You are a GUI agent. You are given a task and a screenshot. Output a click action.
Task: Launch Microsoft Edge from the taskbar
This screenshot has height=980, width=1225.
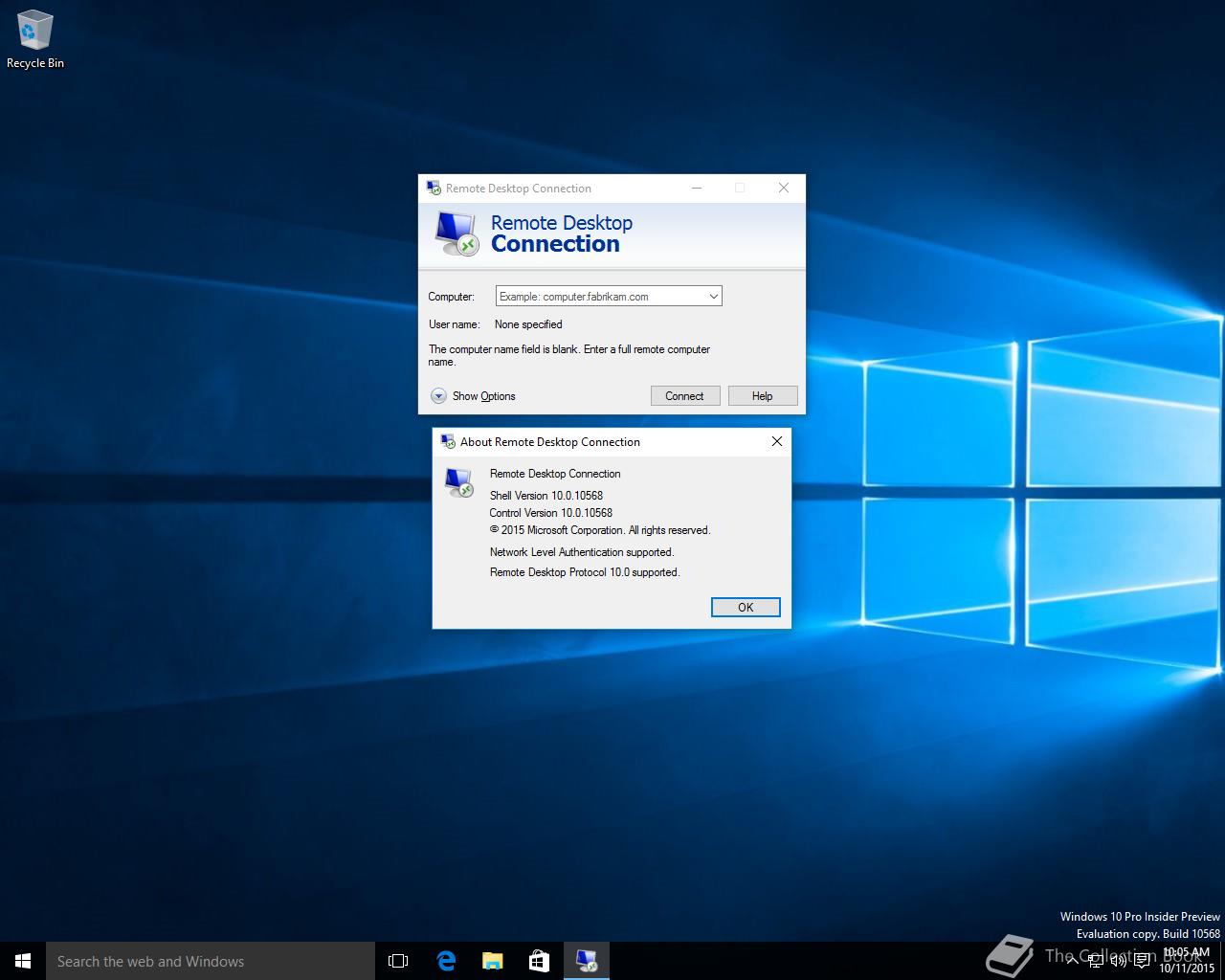click(446, 961)
